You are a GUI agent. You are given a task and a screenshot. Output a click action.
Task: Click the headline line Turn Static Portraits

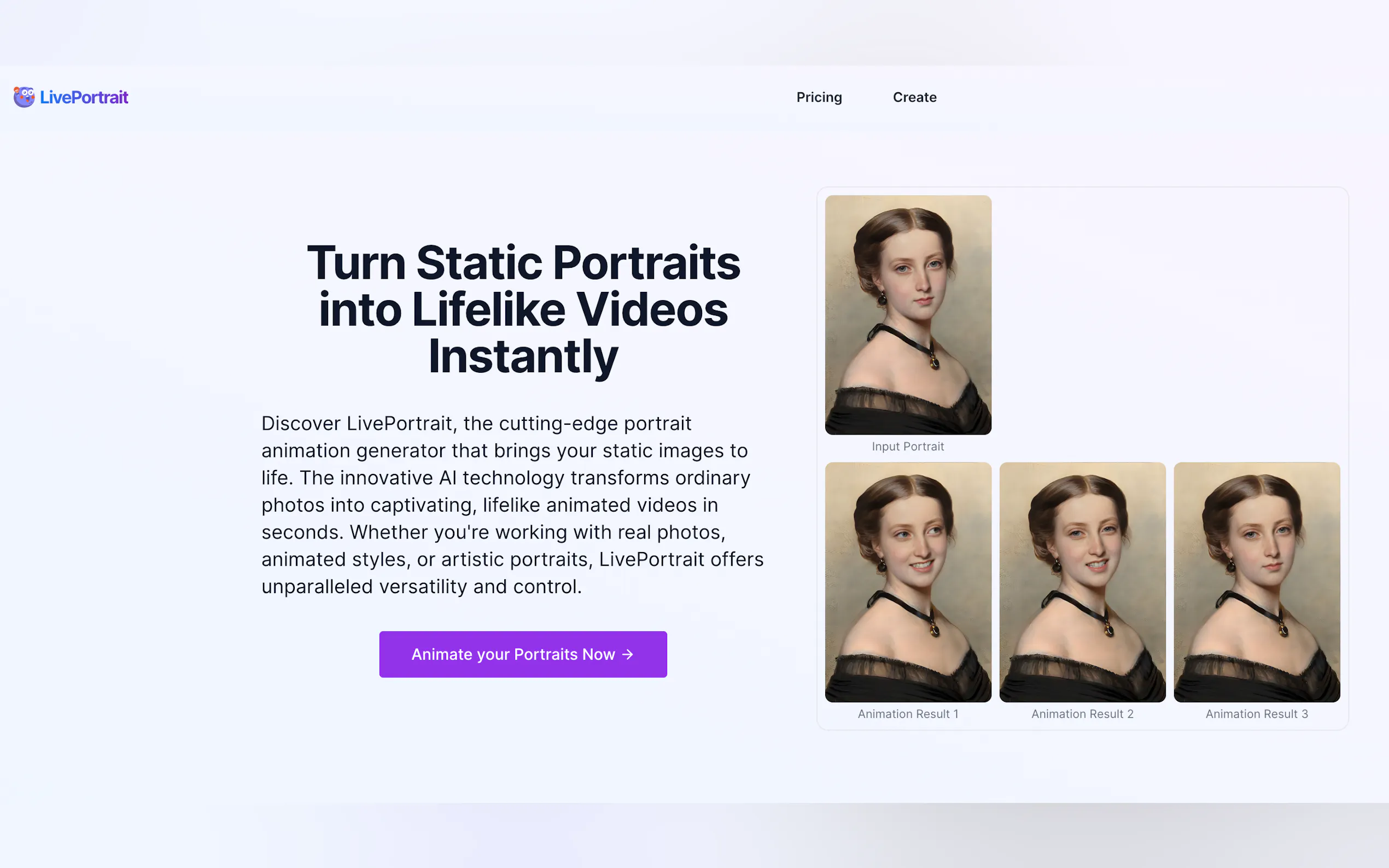(523, 263)
